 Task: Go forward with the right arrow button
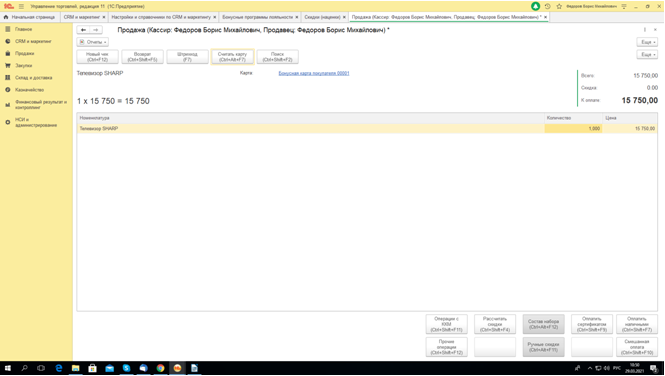point(96,30)
